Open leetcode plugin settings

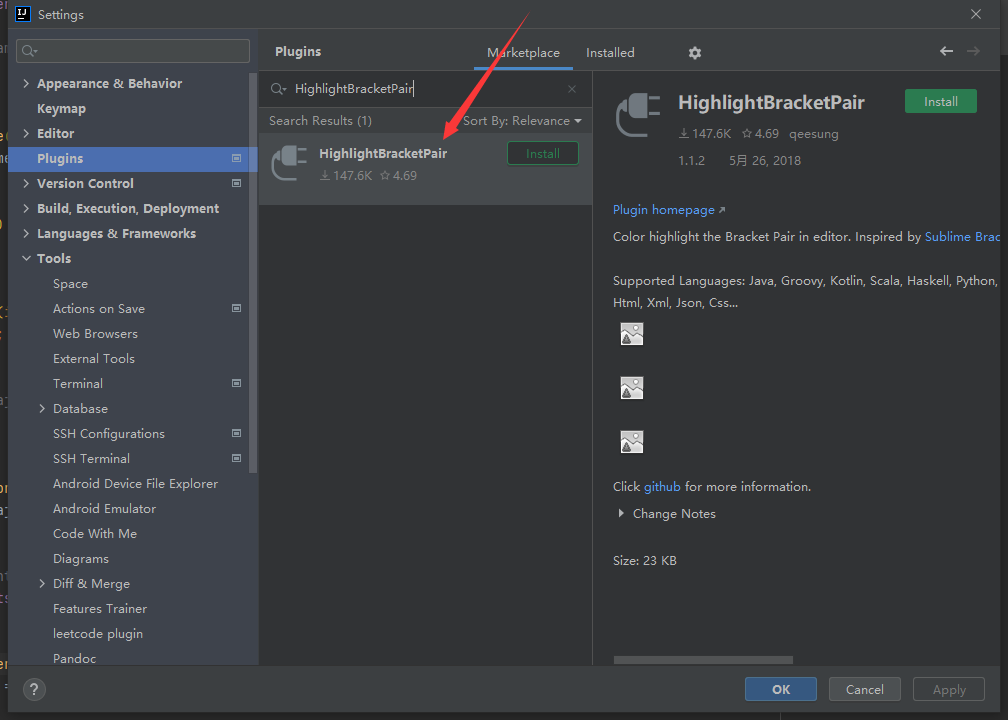pyautogui.click(x=98, y=634)
